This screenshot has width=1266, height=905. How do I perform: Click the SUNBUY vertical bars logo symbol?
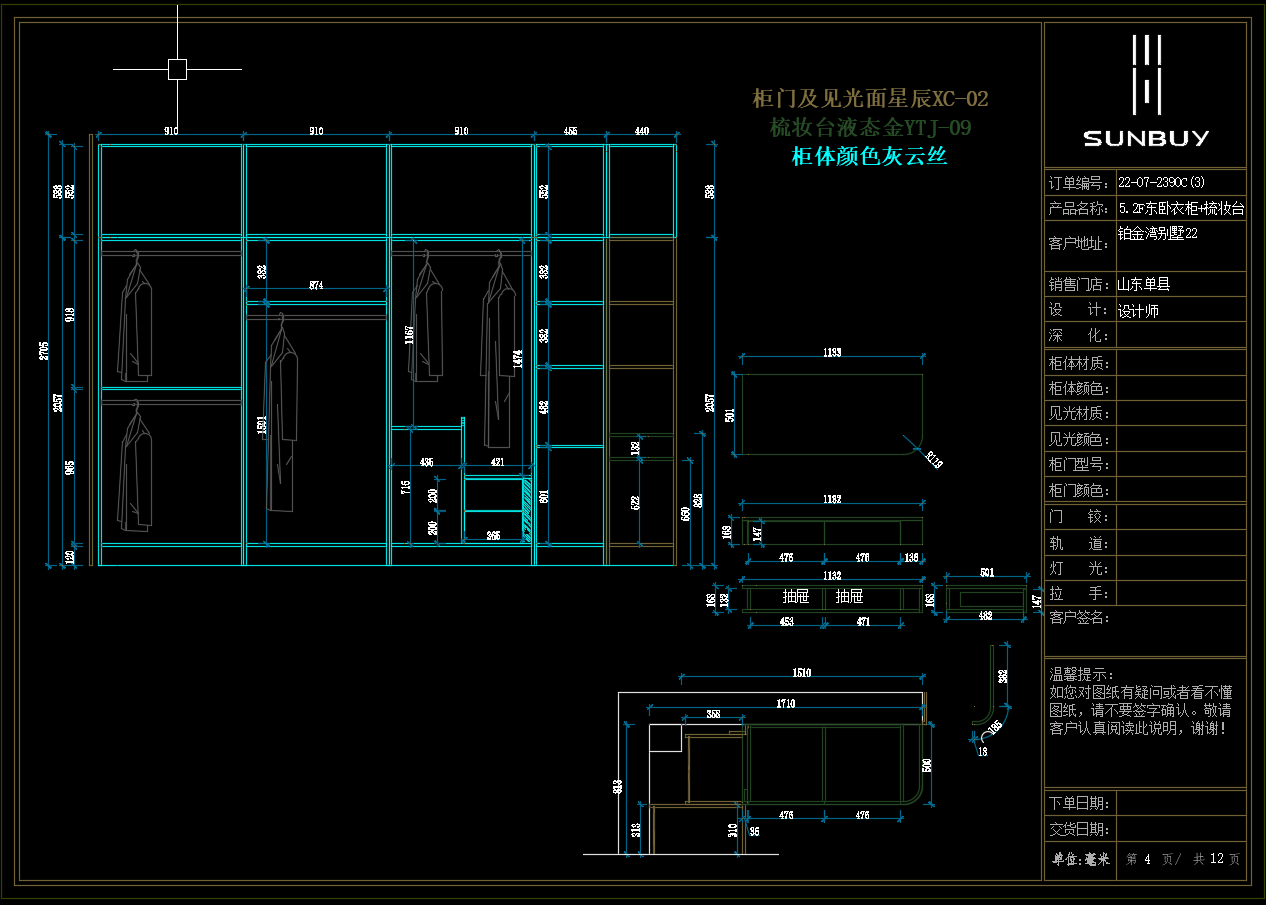(1146, 73)
